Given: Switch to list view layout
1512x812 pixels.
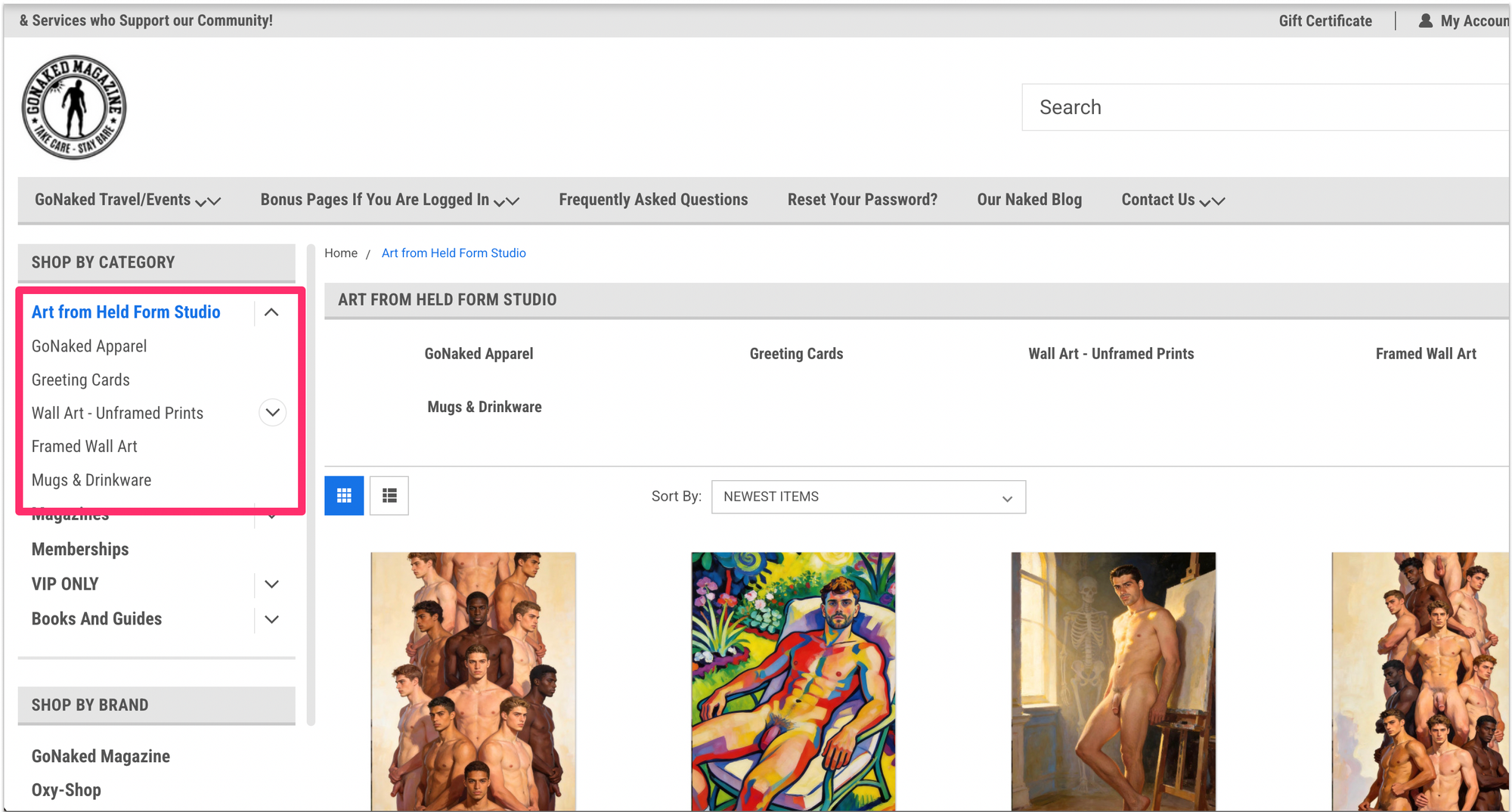Looking at the screenshot, I should [389, 496].
